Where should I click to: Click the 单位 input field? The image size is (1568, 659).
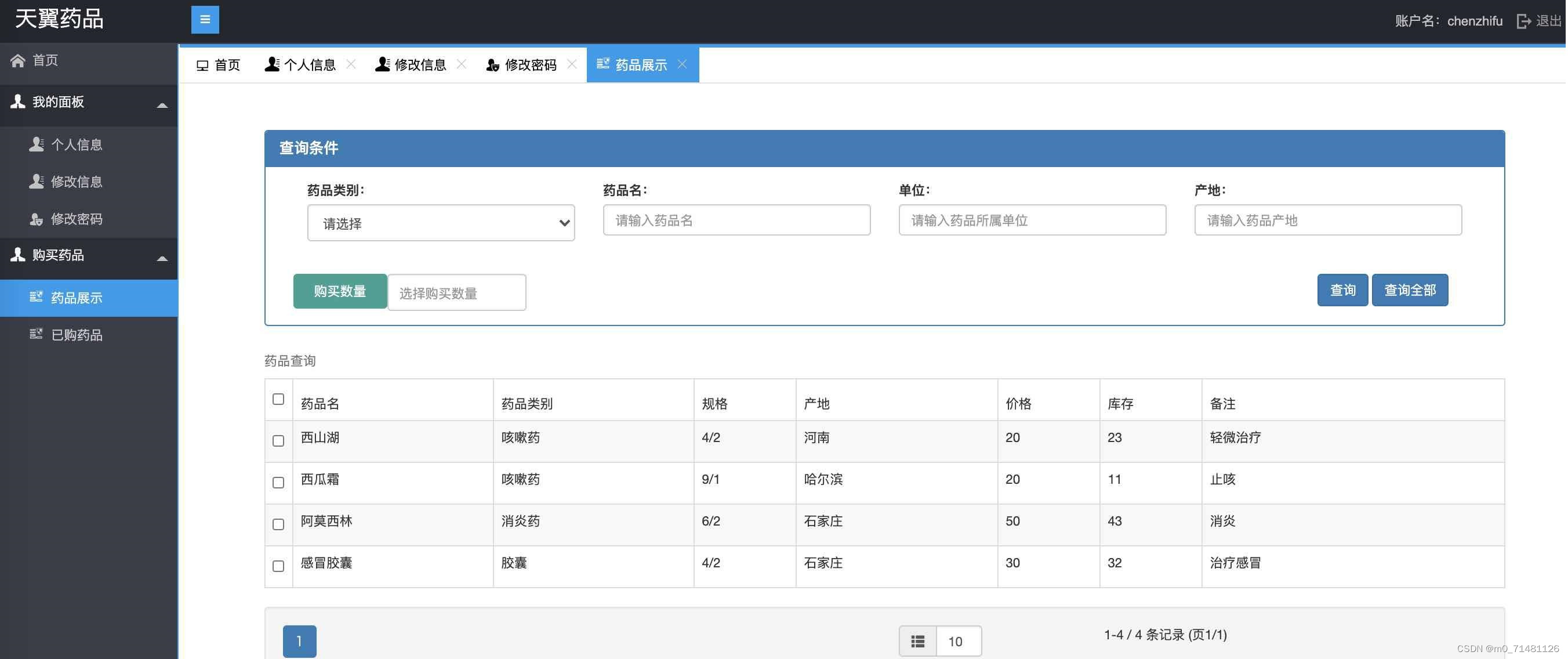[1032, 220]
